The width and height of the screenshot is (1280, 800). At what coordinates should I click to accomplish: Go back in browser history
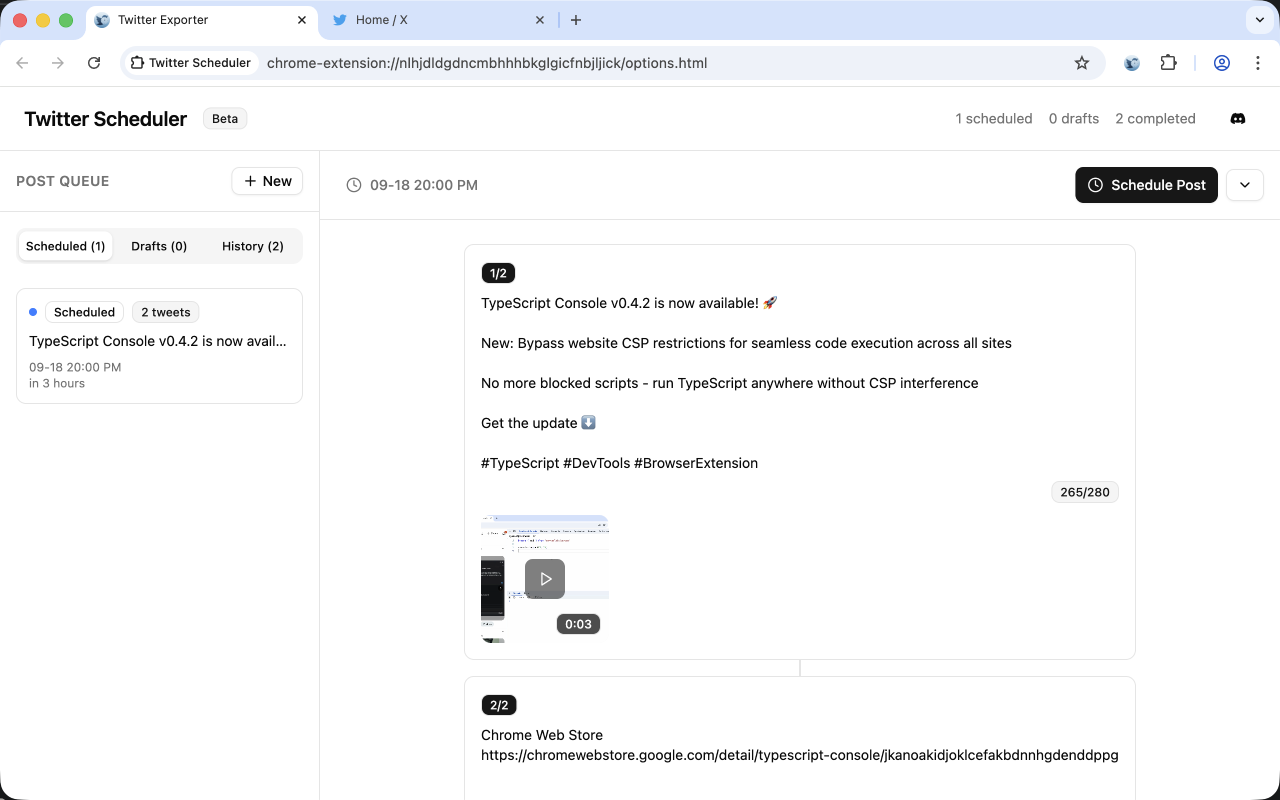coord(23,63)
